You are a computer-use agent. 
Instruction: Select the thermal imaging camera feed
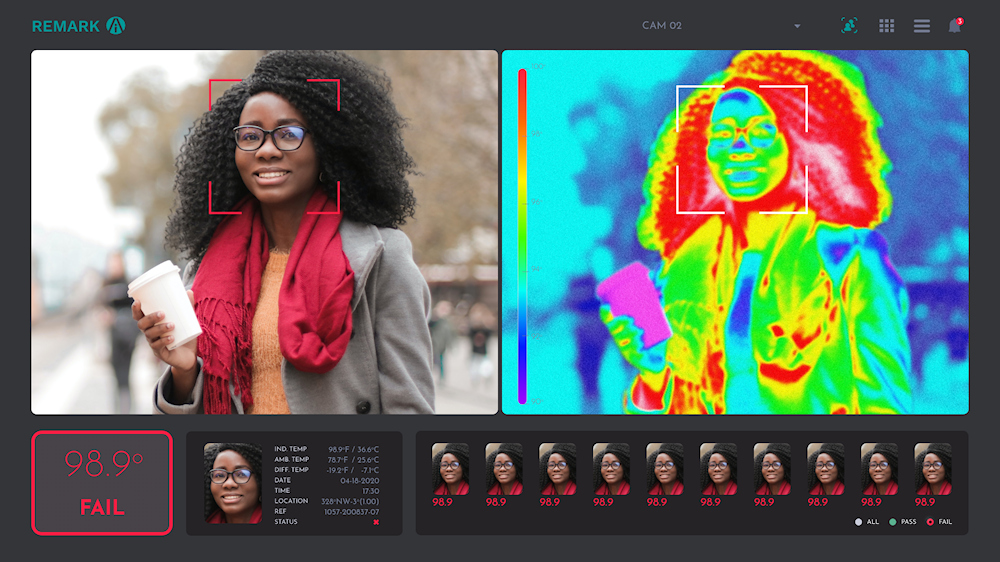click(x=735, y=232)
